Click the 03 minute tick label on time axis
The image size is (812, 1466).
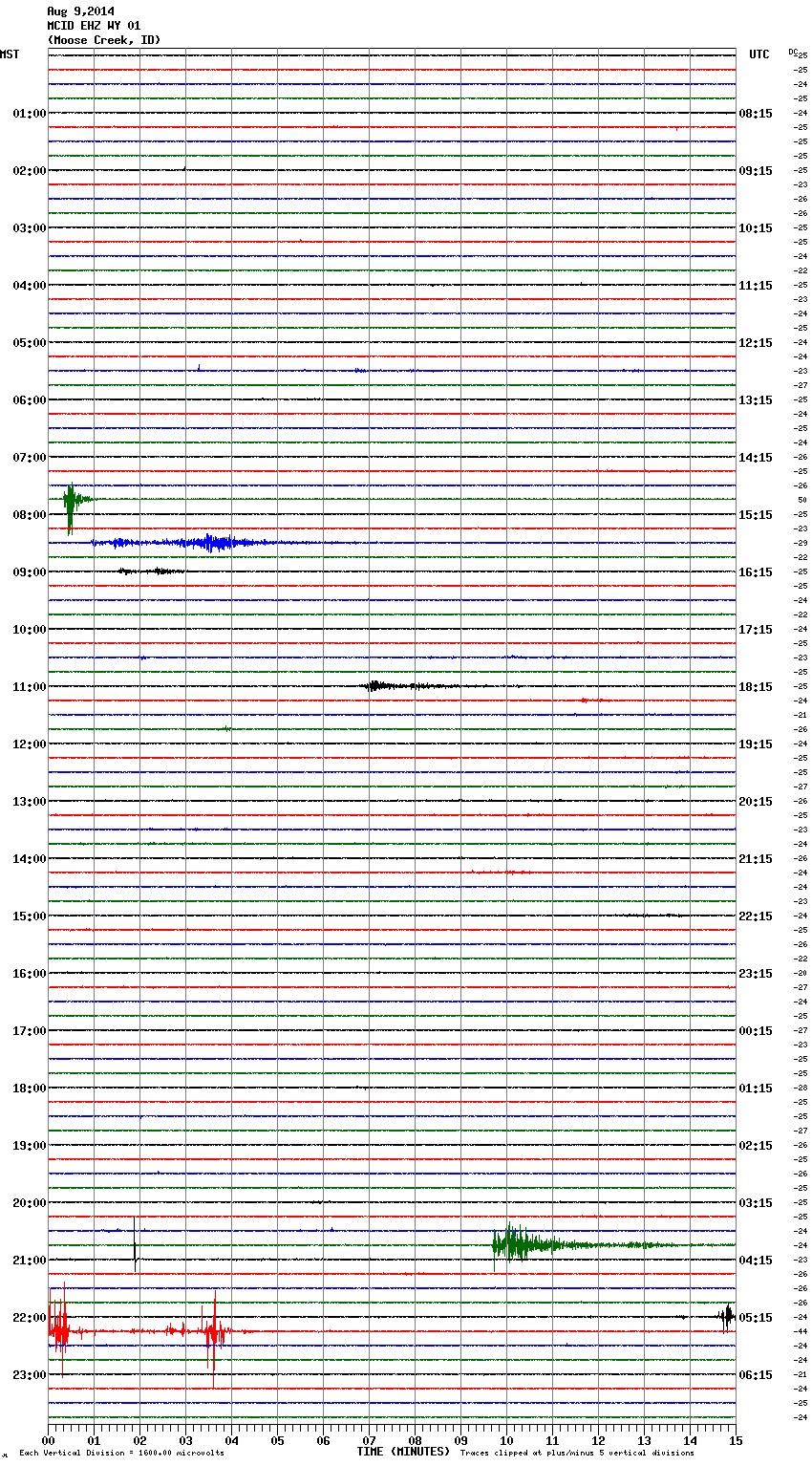(185, 1440)
